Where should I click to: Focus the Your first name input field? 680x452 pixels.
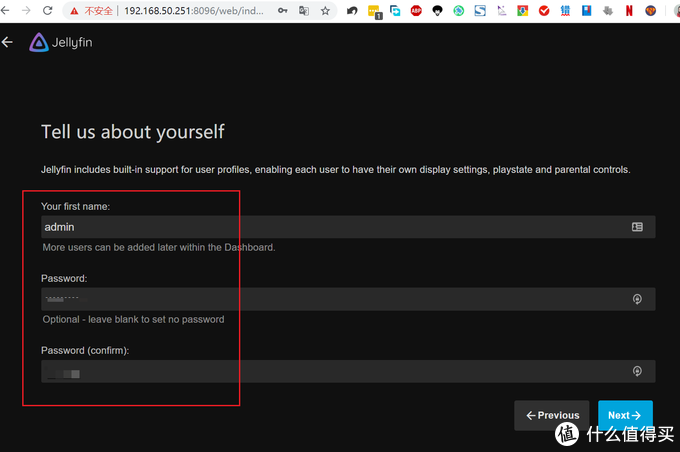(330, 227)
